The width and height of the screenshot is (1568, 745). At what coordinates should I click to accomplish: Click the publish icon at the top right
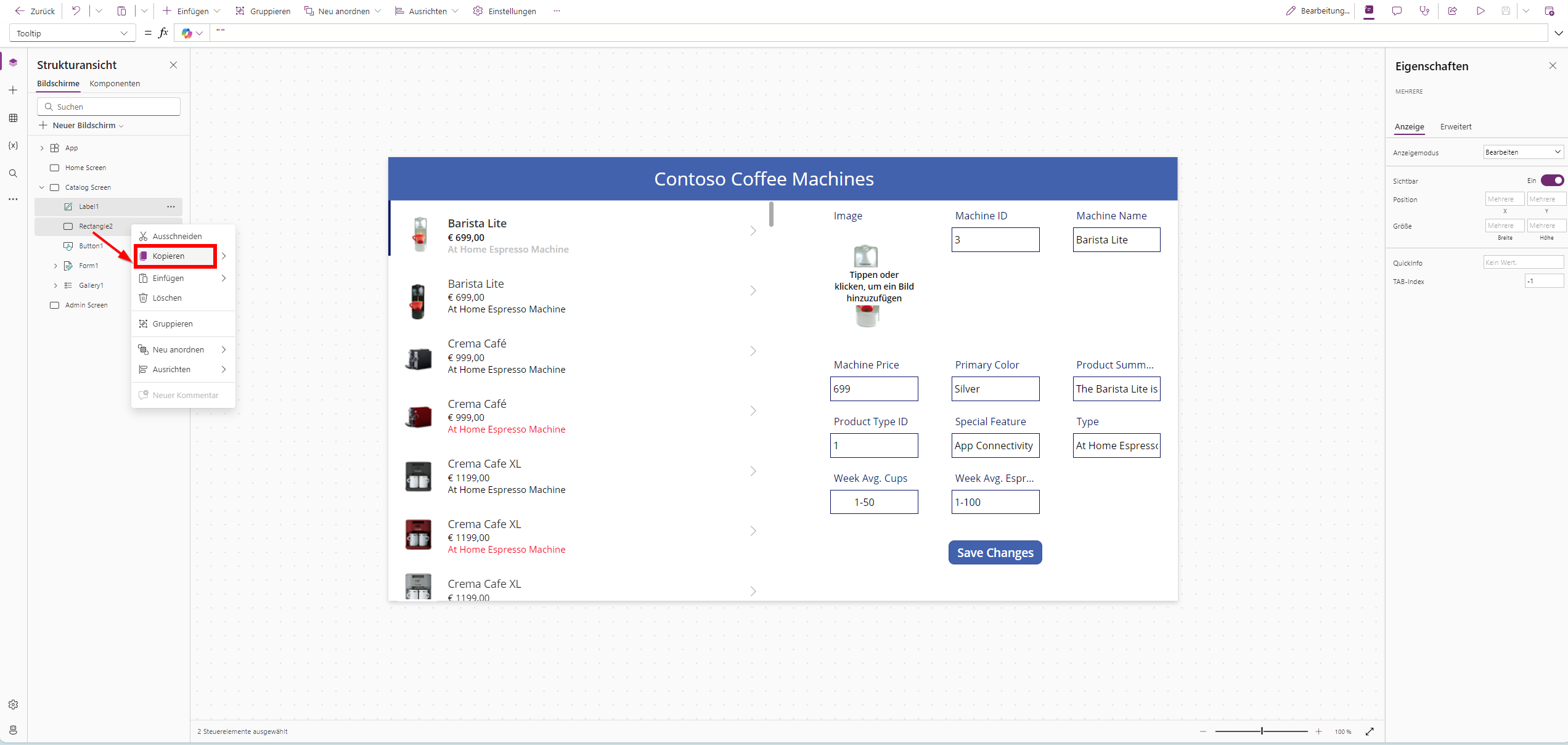(x=1549, y=11)
